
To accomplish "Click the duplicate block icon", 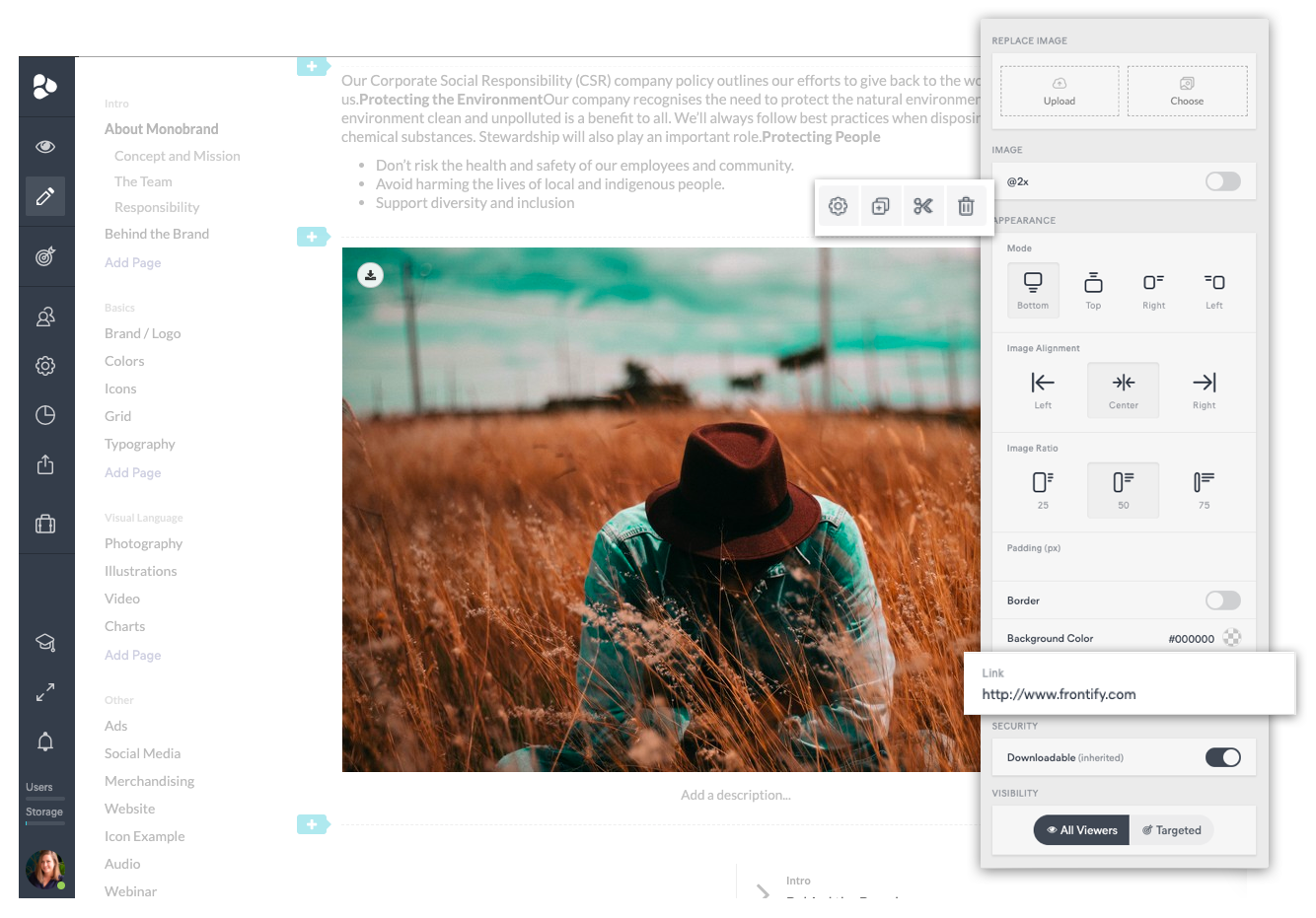I will 880,206.
